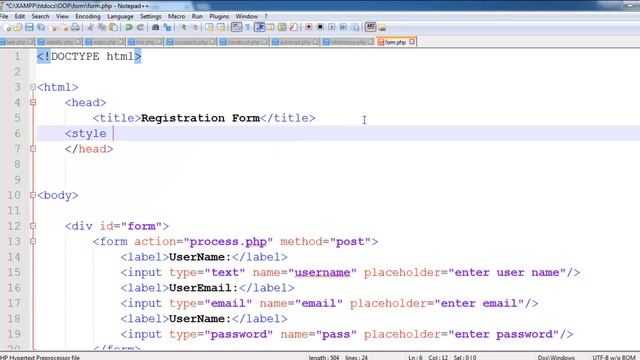Switch to the visibility.php tab
The width and height of the screenshot is (640, 360).
point(59,42)
